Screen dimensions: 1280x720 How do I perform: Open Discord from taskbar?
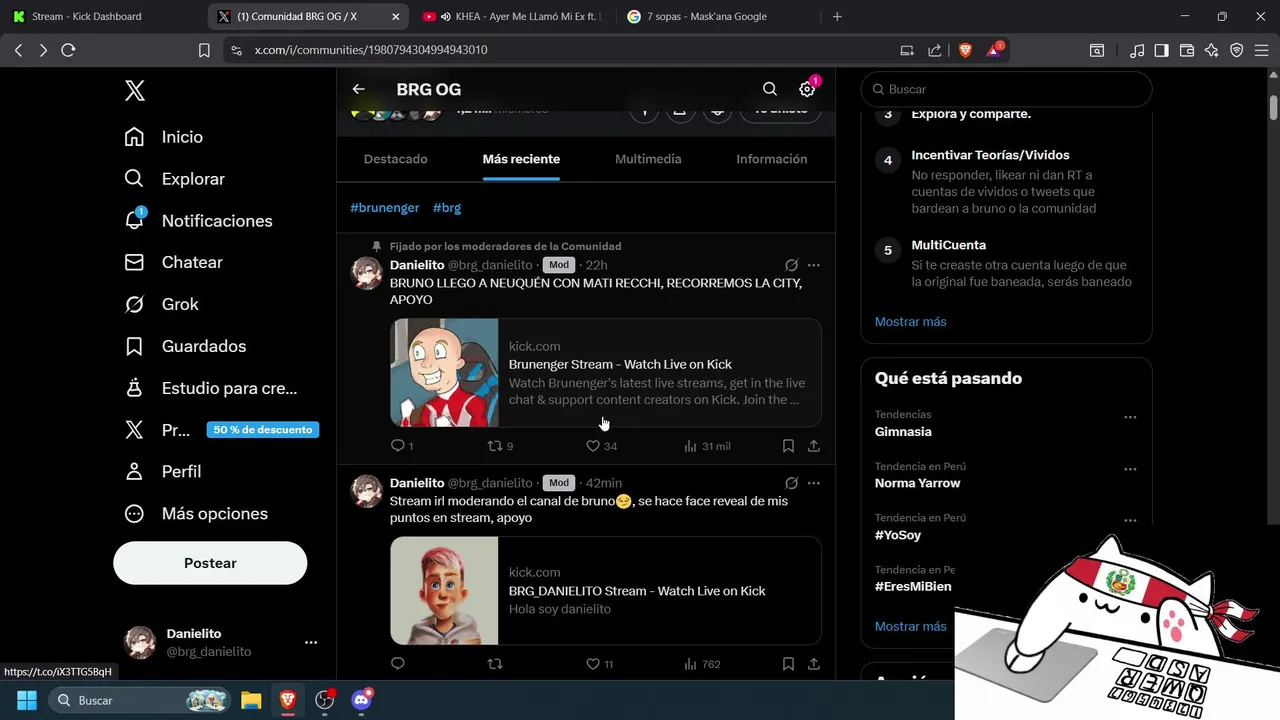[362, 700]
